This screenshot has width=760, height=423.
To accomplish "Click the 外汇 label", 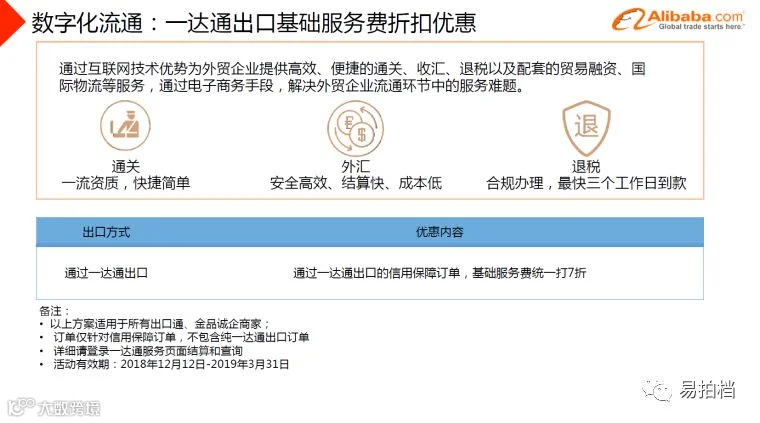I will (355, 167).
